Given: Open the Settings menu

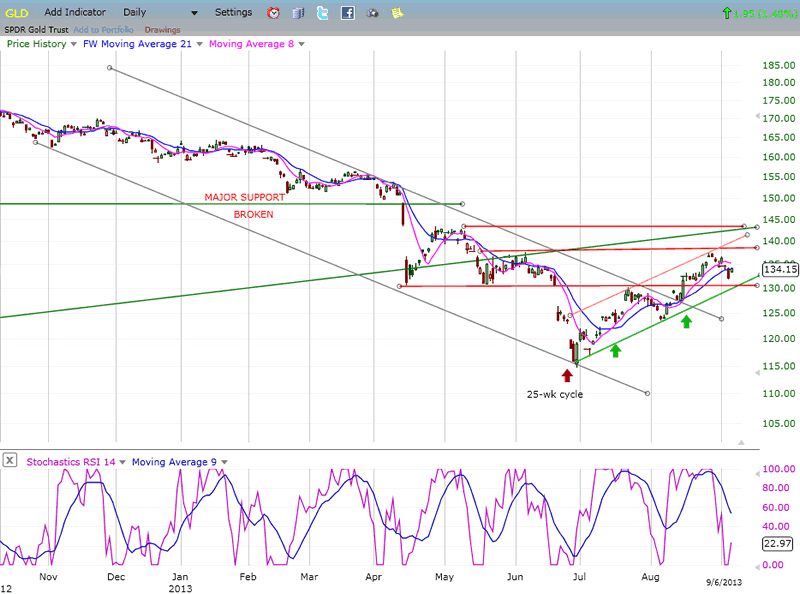Looking at the screenshot, I should click(x=233, y=13).
